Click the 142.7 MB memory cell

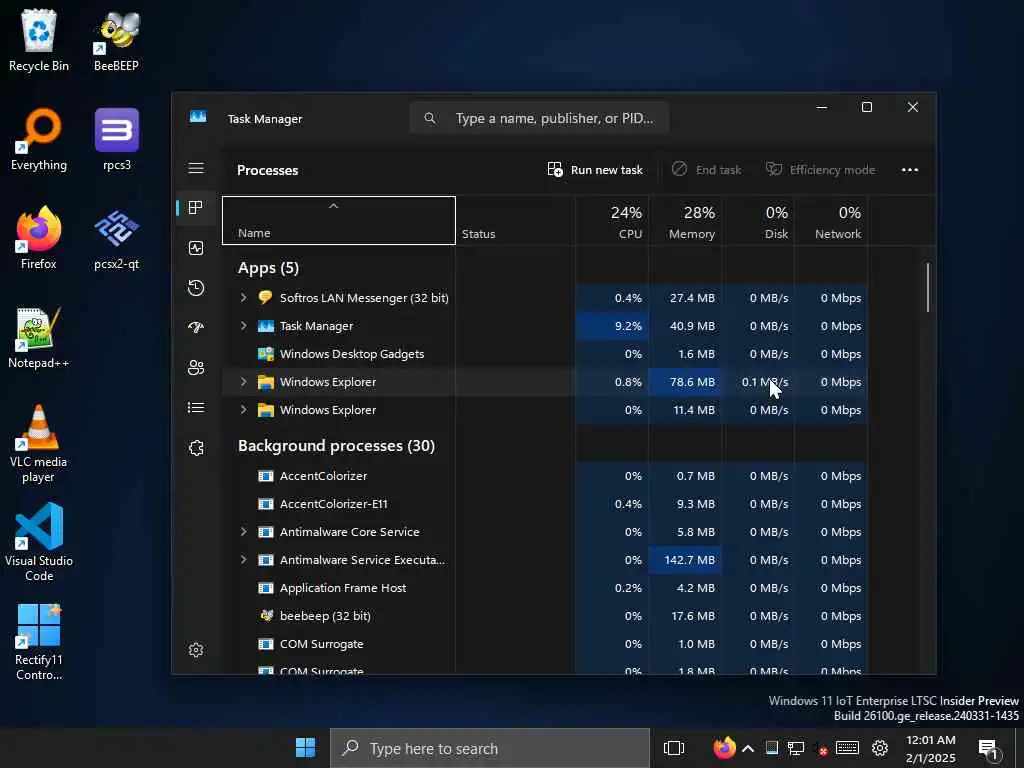tap(685, 560)
